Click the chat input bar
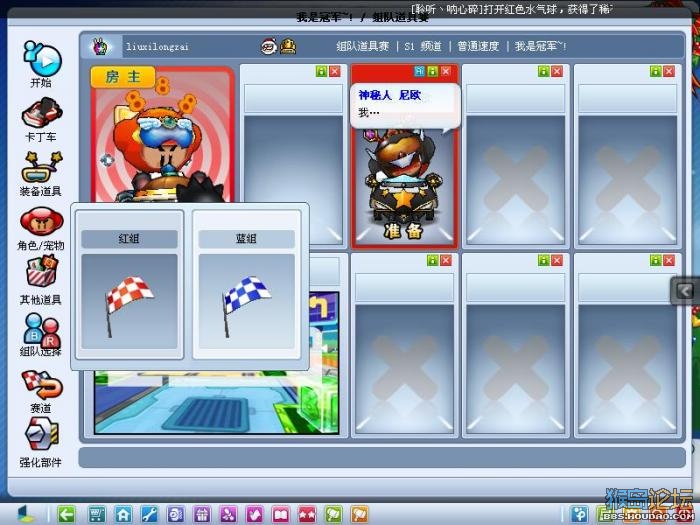The height and width of the screenshot is (525, 700). coord(382,458)
